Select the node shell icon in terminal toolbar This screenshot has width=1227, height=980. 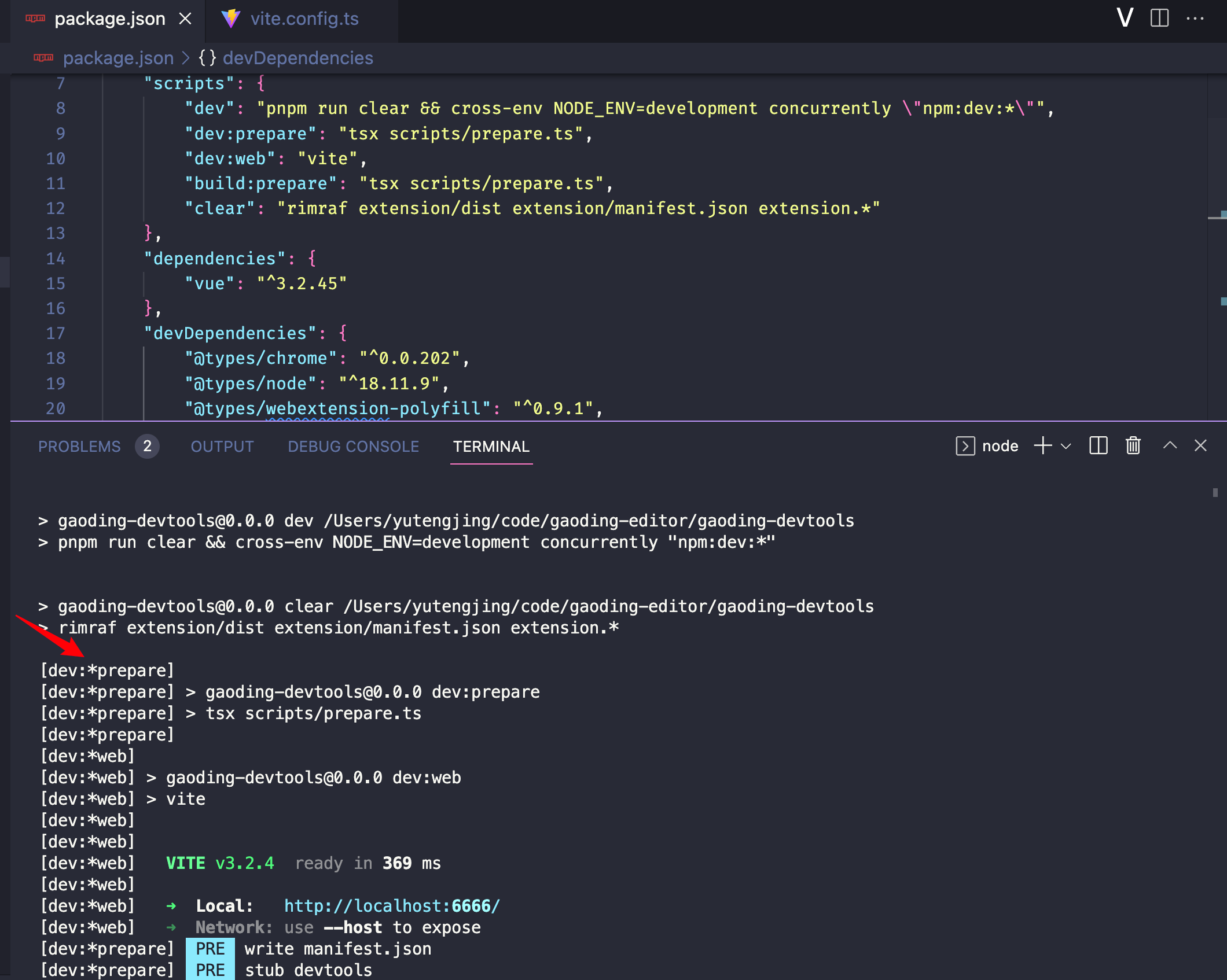point(965,445)
